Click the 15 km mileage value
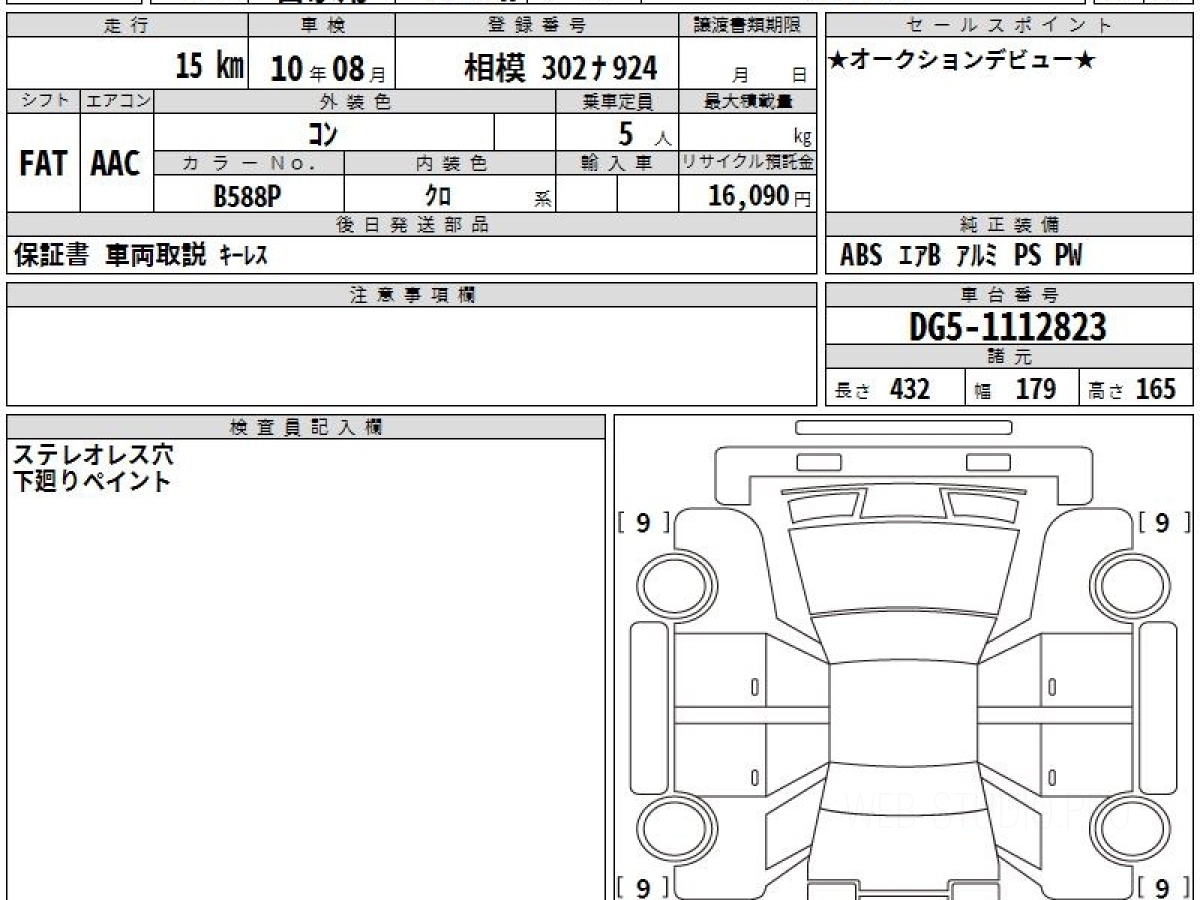This screenshot has height=900, width=1200. 209,67
